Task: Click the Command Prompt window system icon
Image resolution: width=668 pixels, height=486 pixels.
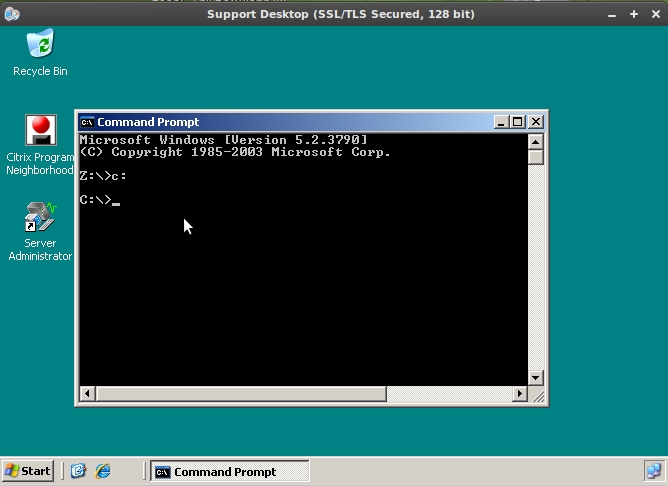Action: 87,122
